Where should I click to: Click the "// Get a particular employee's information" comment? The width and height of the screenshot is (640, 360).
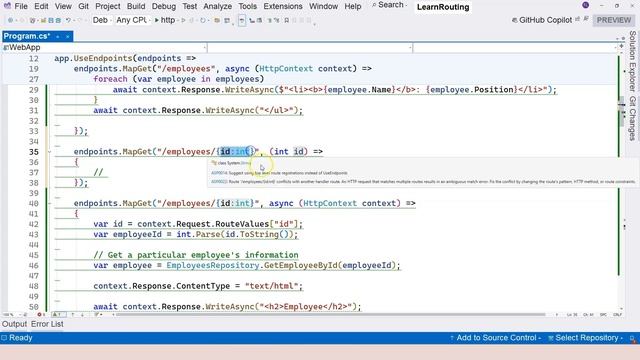[x=196, y=255]
